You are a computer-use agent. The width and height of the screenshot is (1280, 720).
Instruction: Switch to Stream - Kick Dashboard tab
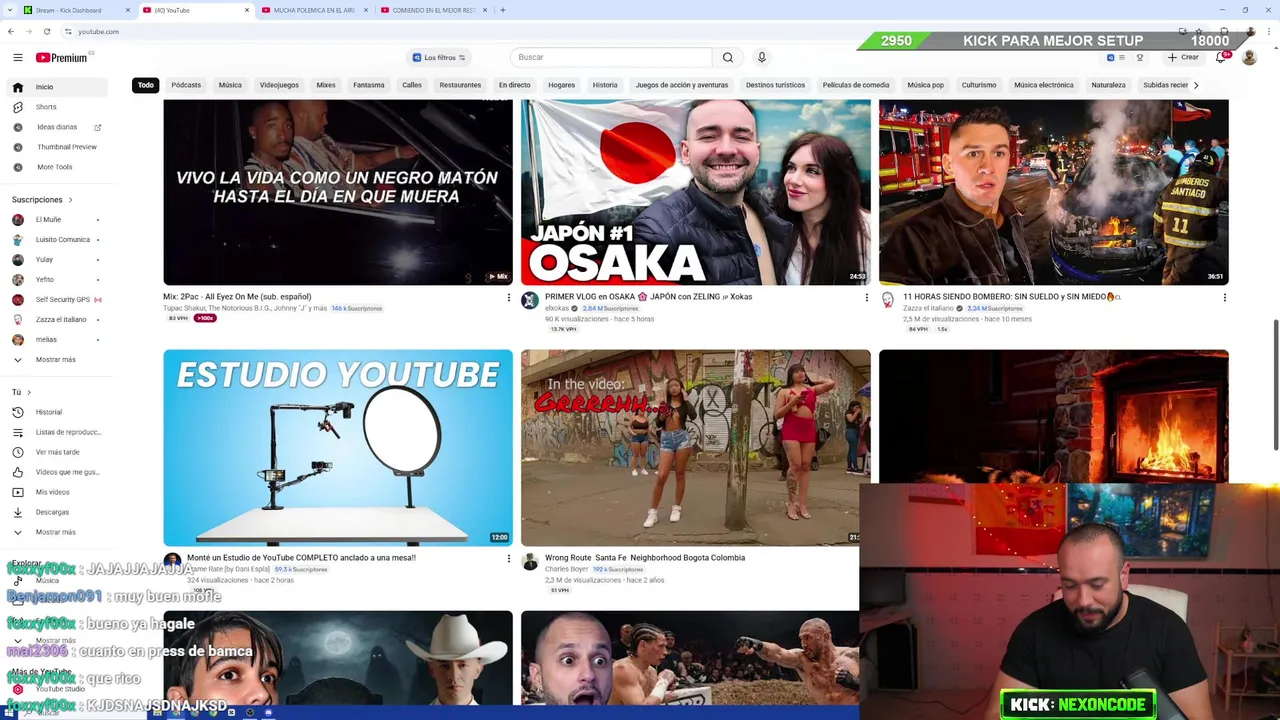click(76, 10)
